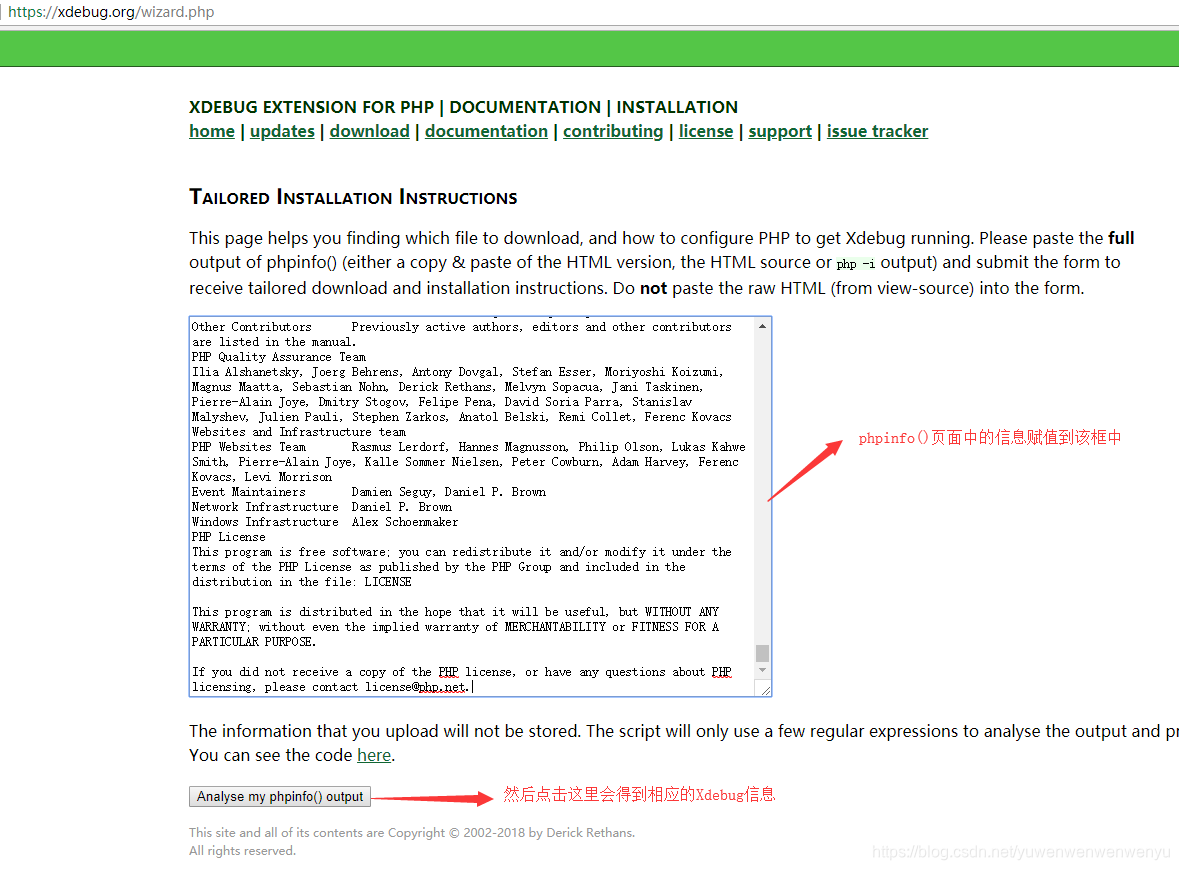Click 'PARTICULAR PURPOSE.' line in textarea
Image resolution: width=1179 pixels, height=870 pixels.
click(253, 642)
